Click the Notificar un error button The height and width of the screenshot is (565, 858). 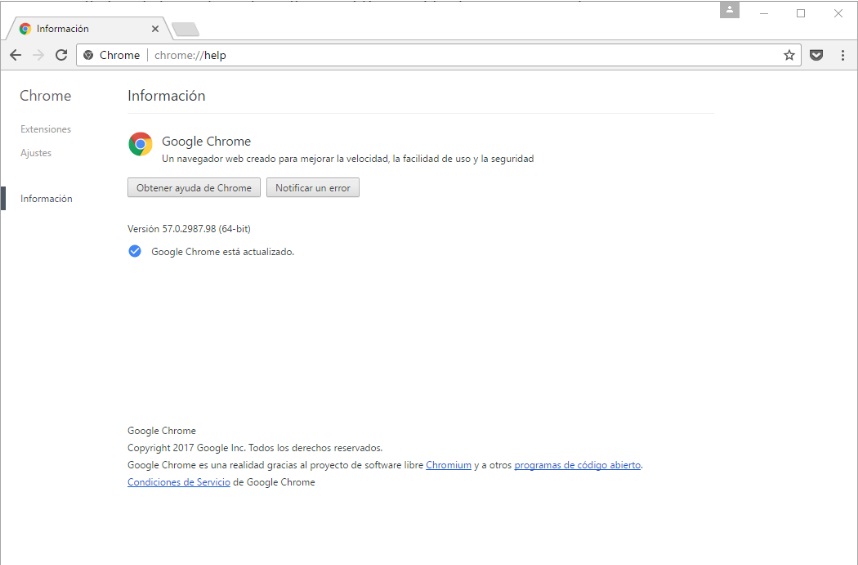(x=312, y=188)
